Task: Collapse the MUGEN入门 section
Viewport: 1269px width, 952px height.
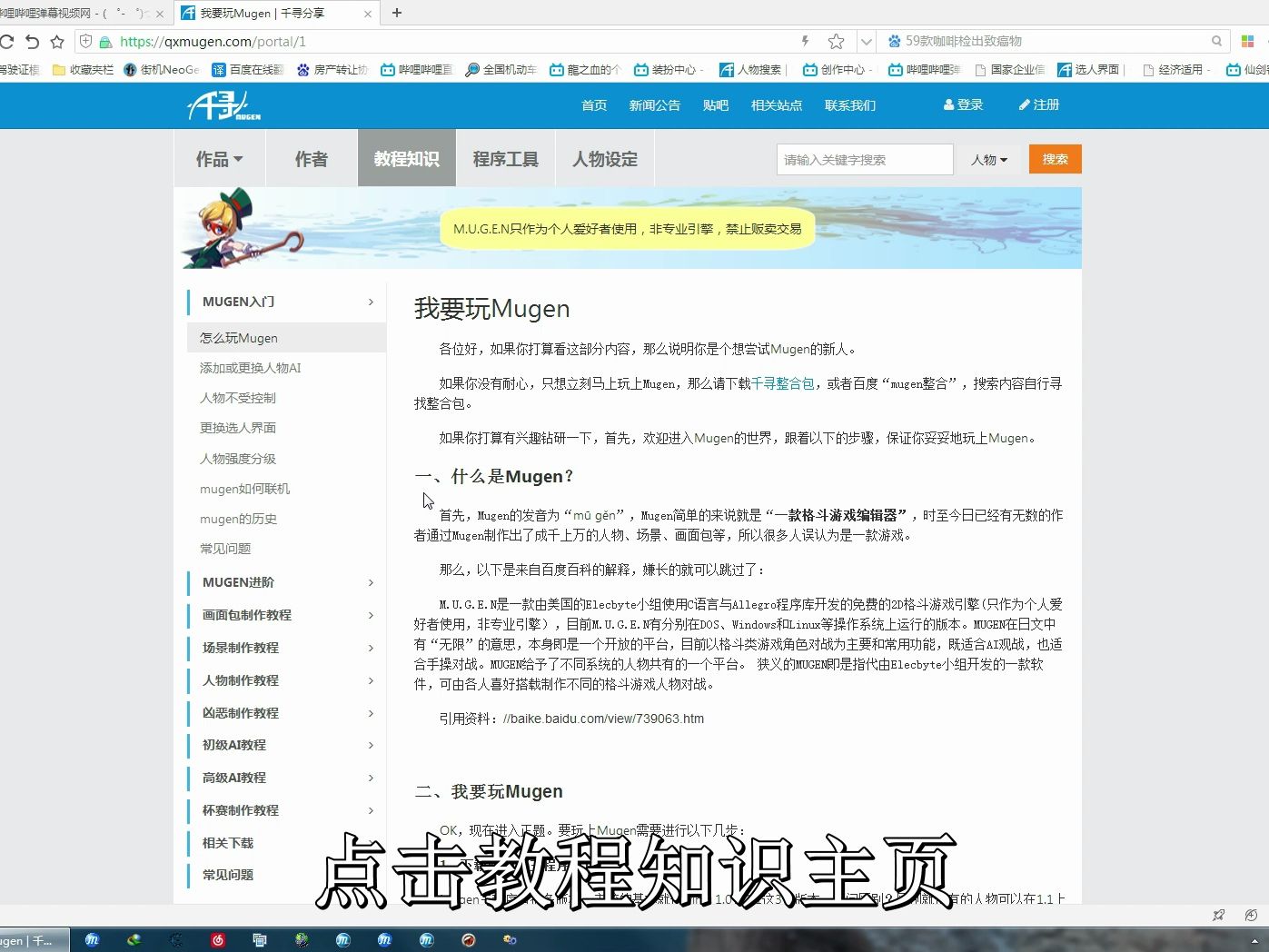Action: [x=286, y=302]
